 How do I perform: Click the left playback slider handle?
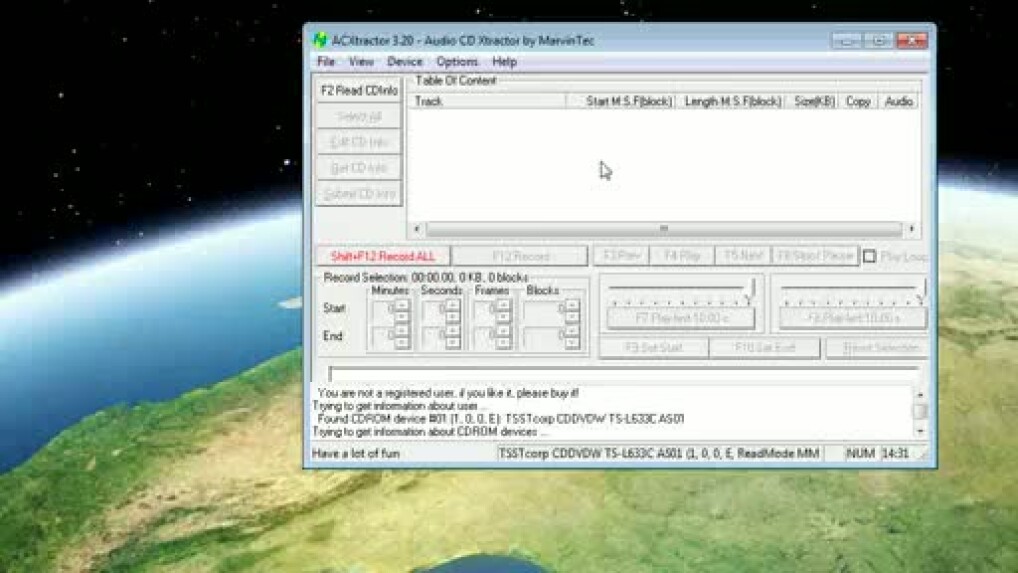pyautogui.click(x=751, y=290)
